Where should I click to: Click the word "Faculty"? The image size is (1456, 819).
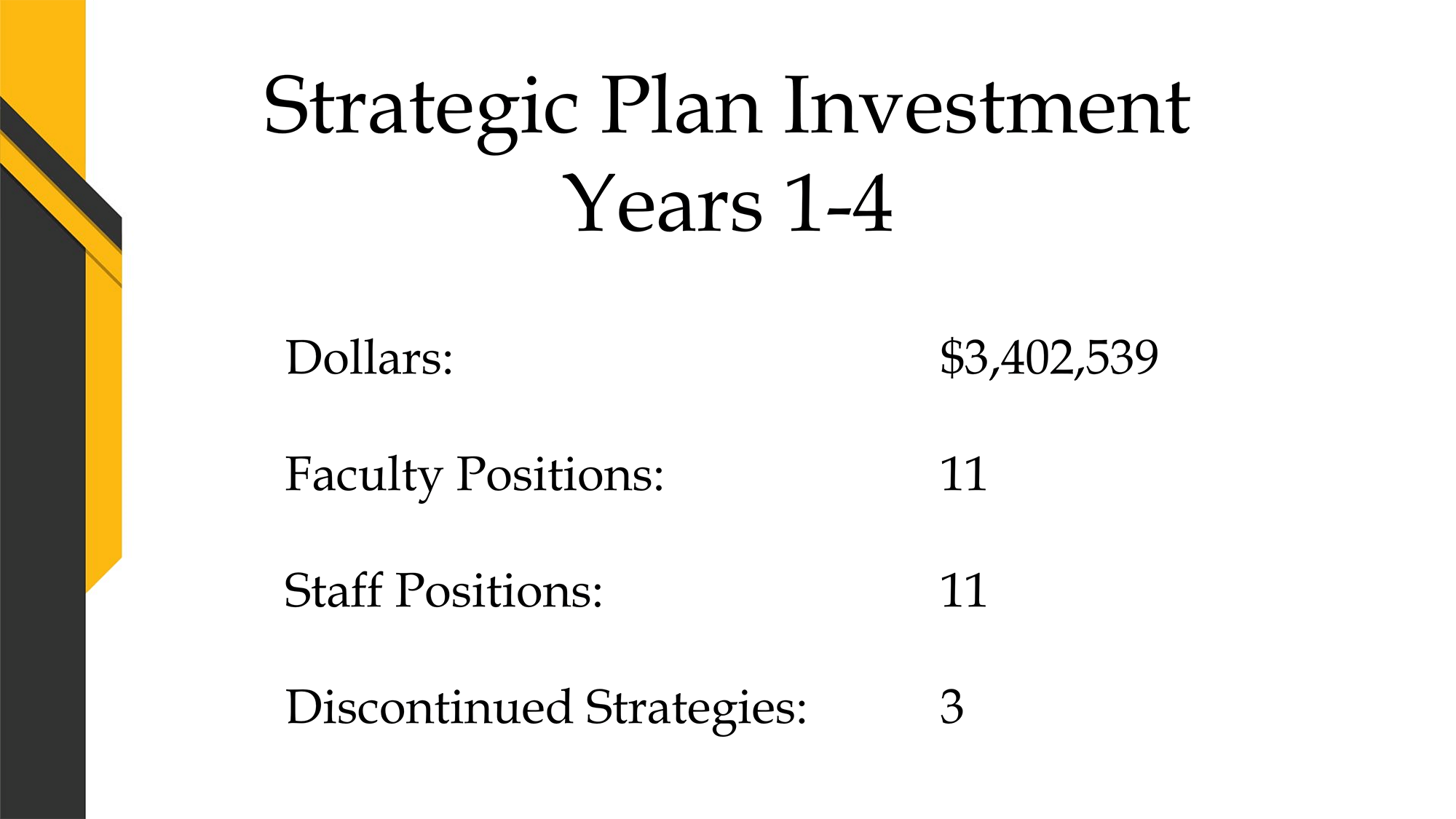click(x=363, y=477)
